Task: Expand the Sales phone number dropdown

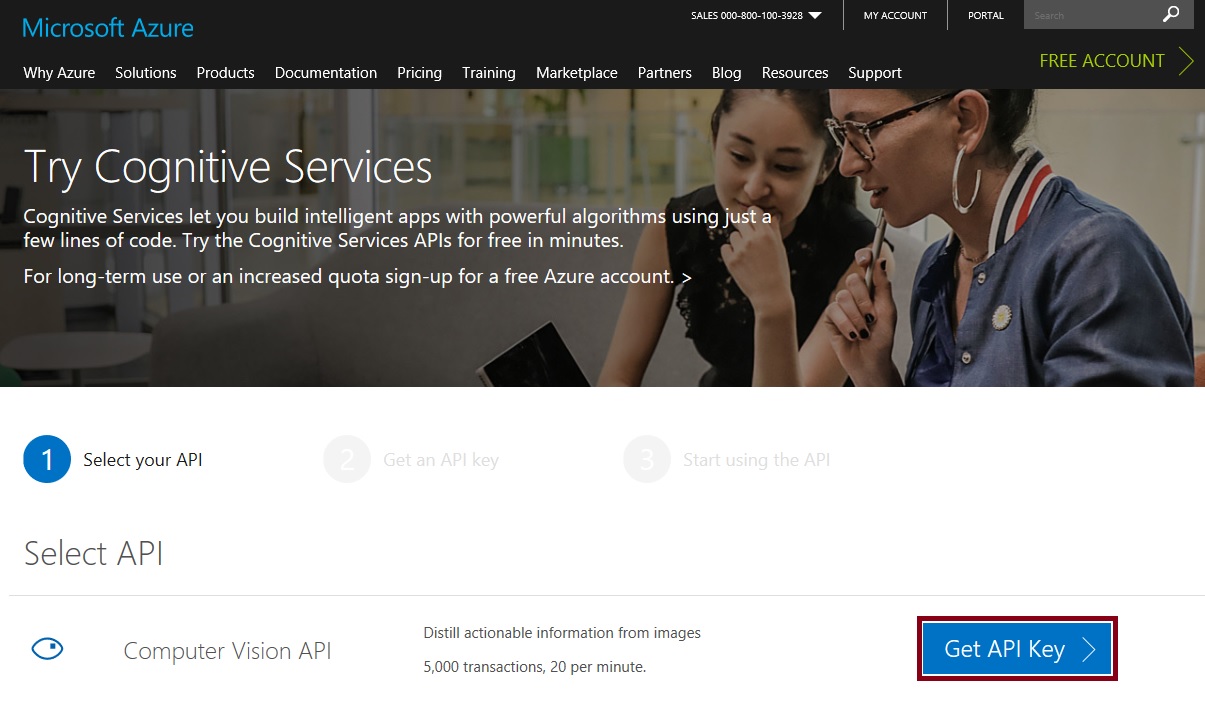Action: pos(815,16)
